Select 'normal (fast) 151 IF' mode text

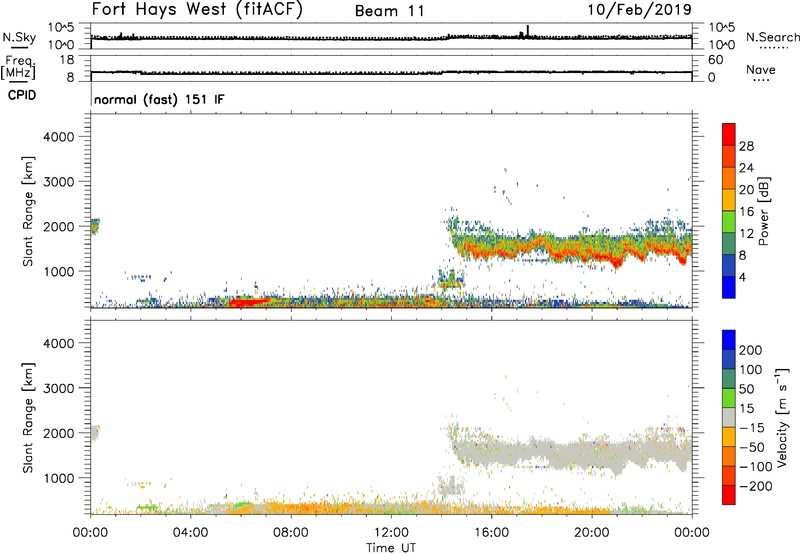(159, 99)
